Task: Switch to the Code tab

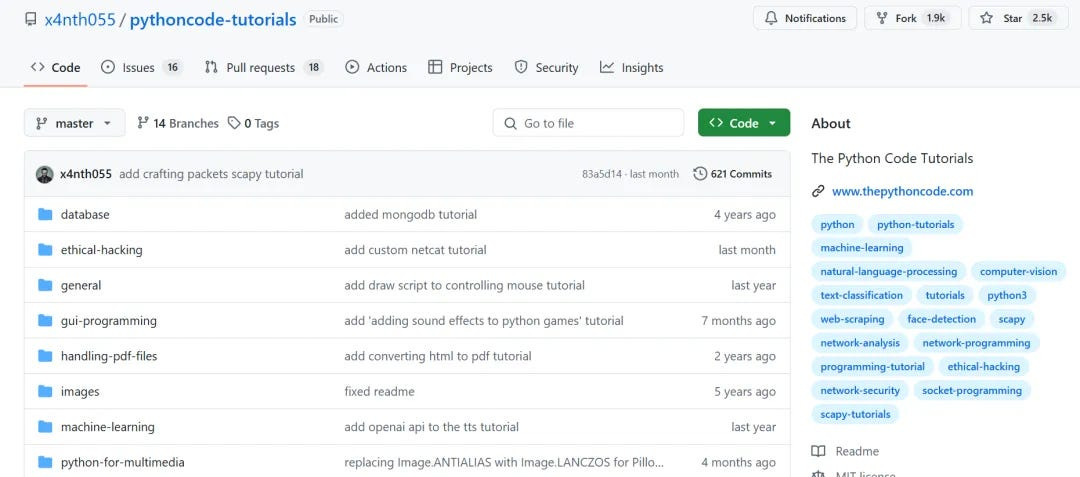Action: [x=56, y=67]
